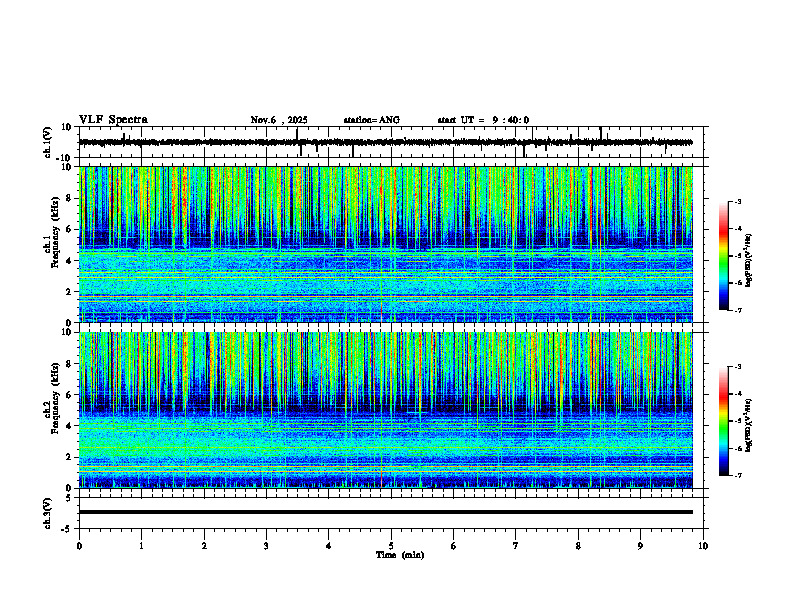This screenshot has width=792, height=612.
Task: Click the "start UT = 9 : 40: 0" text
Action: click(483, 120)
